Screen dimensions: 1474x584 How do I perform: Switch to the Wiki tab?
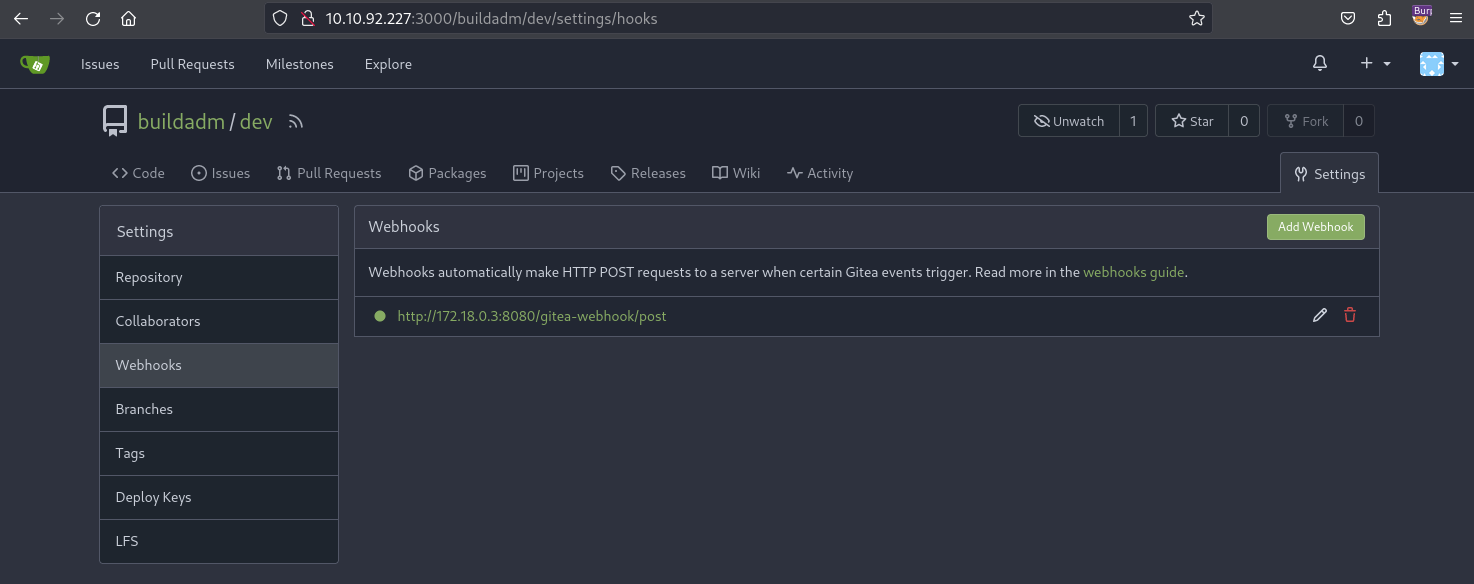click(736, 173)
